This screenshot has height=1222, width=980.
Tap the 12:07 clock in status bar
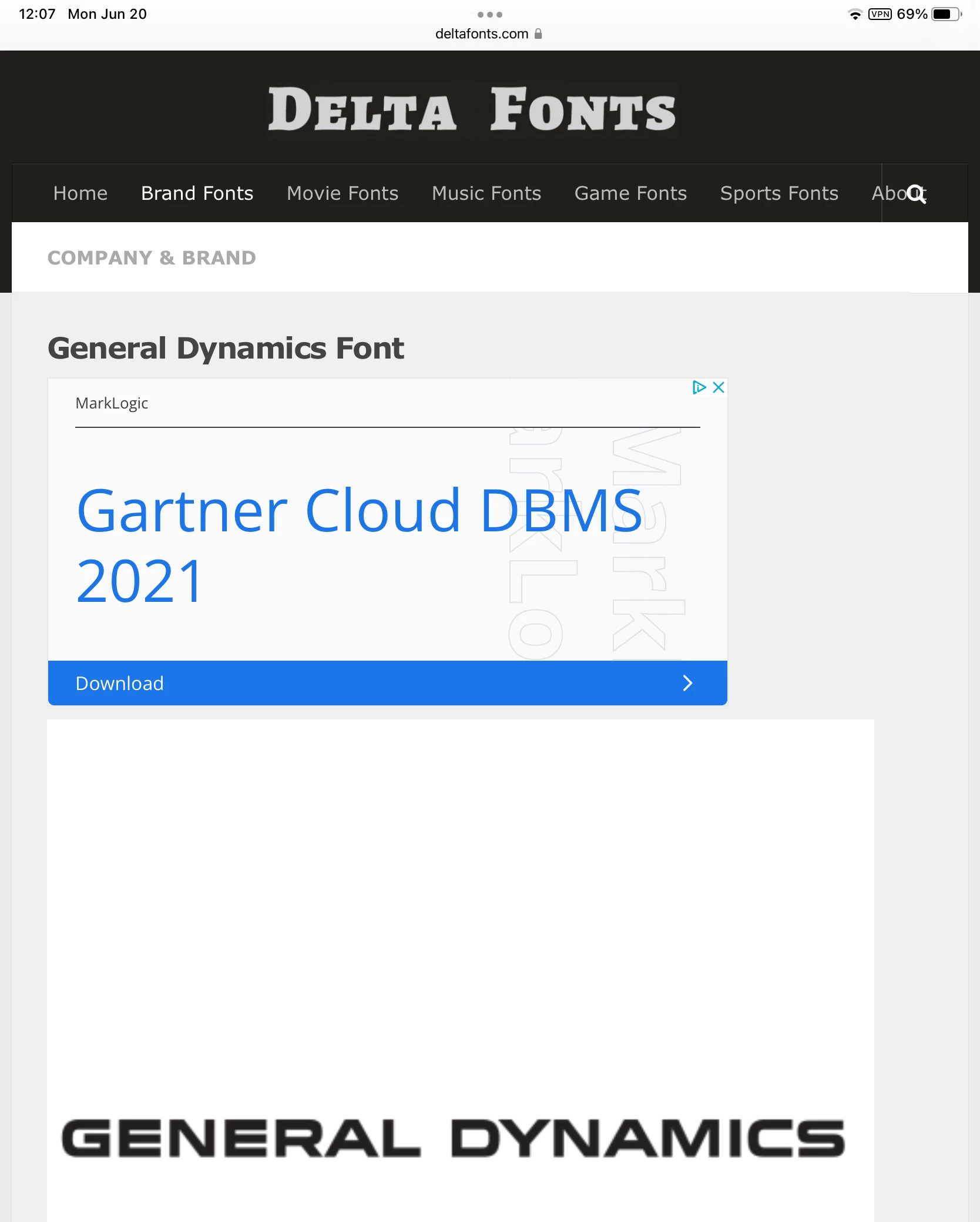[x=37, y=14]
